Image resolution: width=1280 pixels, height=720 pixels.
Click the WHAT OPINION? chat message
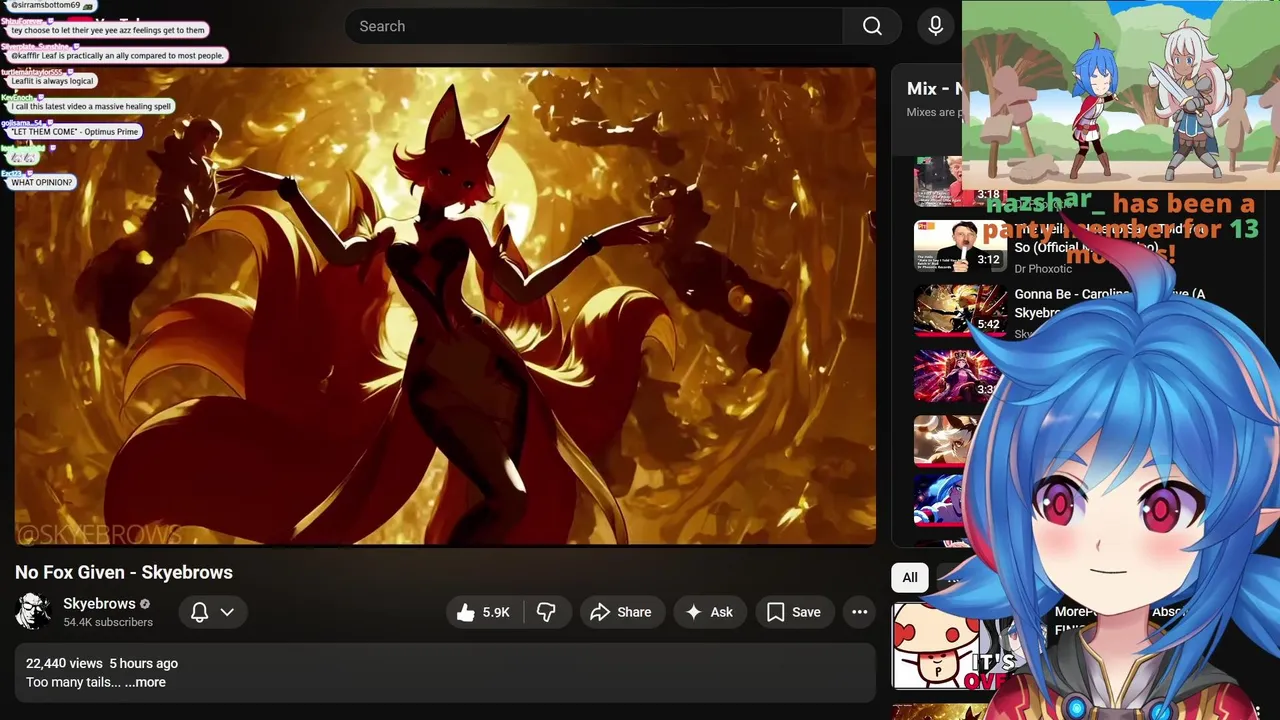click(x=42, y=183)
